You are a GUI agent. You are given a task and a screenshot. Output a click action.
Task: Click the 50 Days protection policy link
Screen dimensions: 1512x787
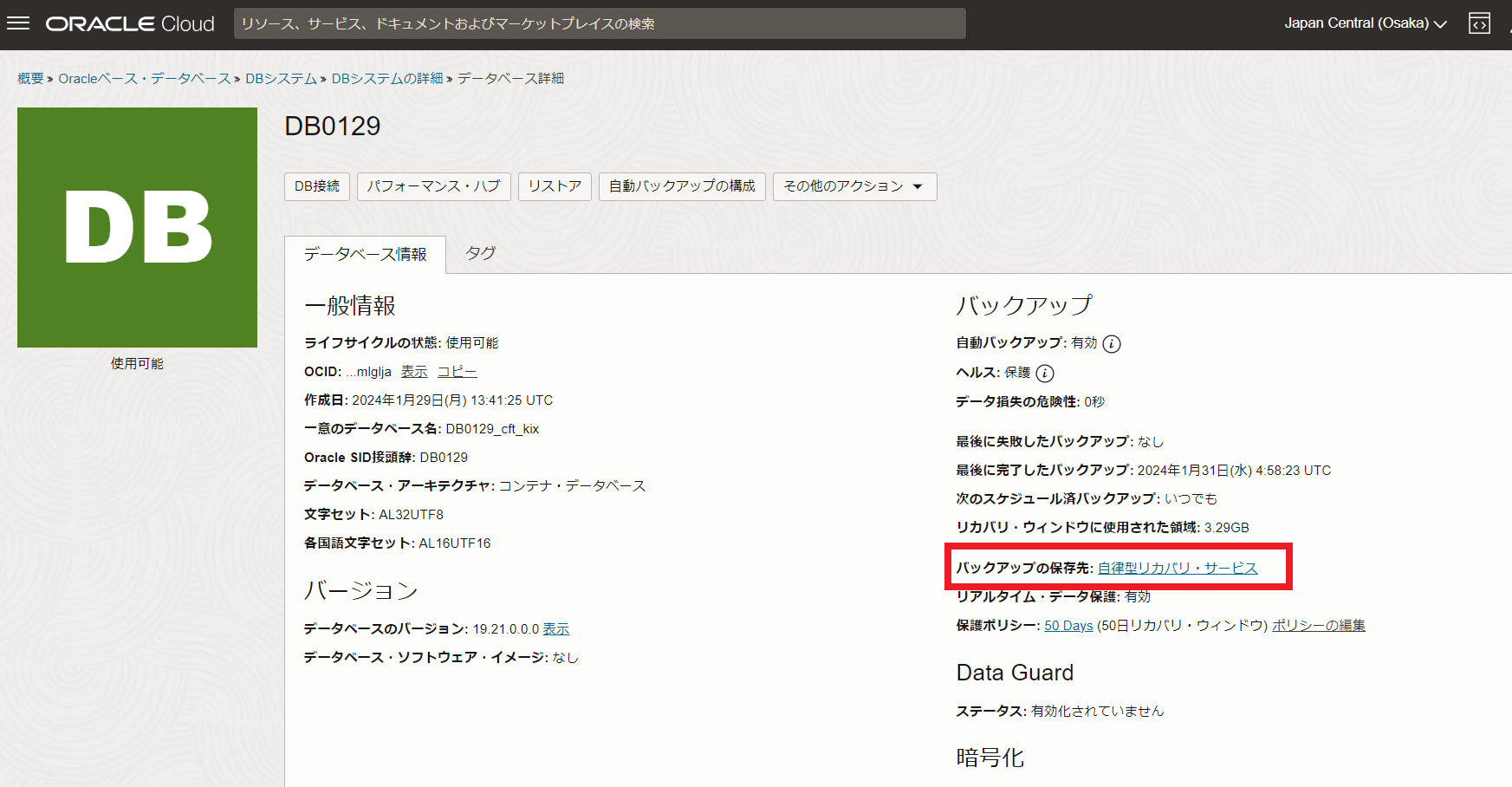(x=1067, y=626)
